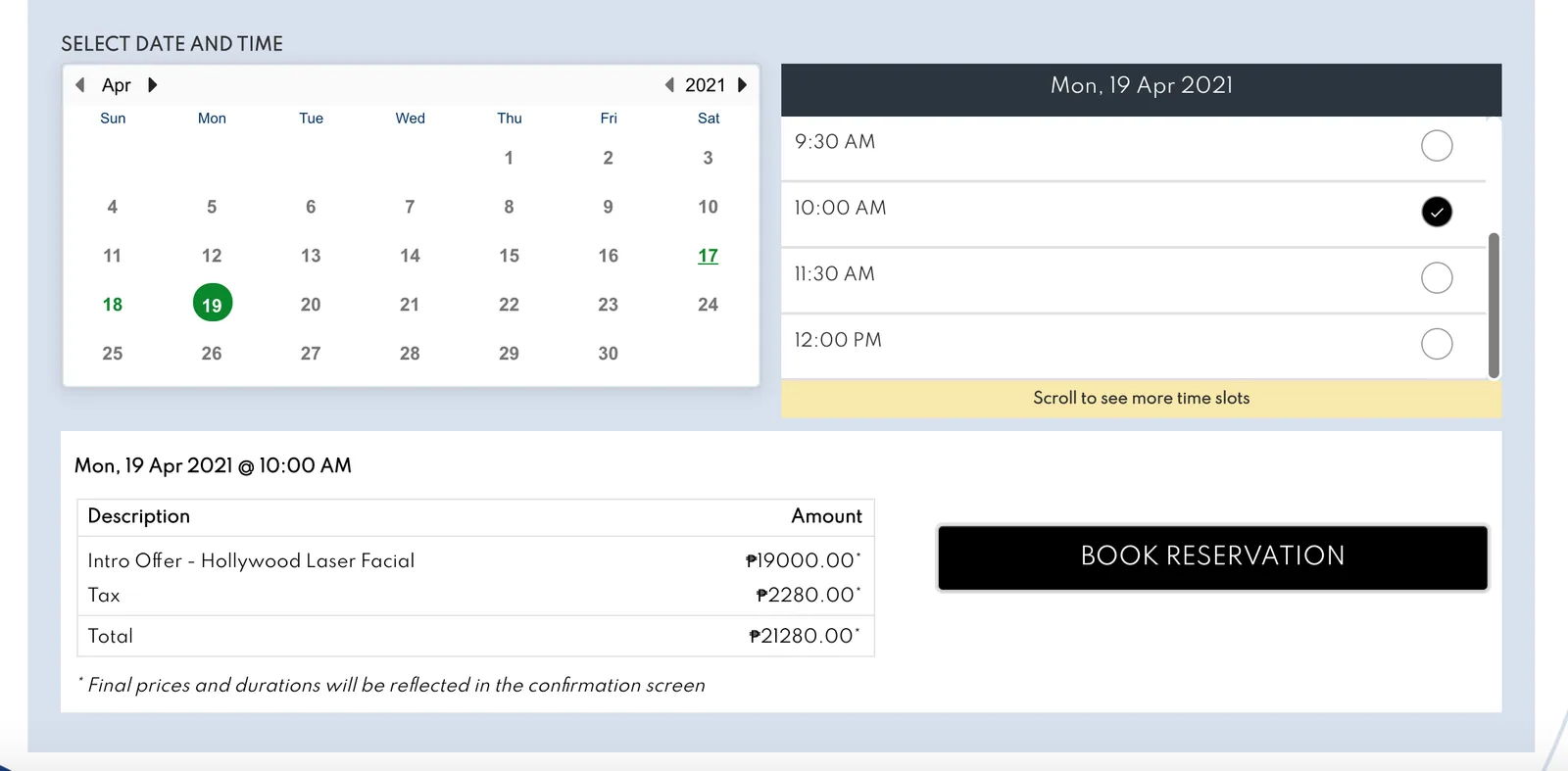
Task: Choose the 11:30 AM time slot radio
Action: click(x=1437, y=278)
